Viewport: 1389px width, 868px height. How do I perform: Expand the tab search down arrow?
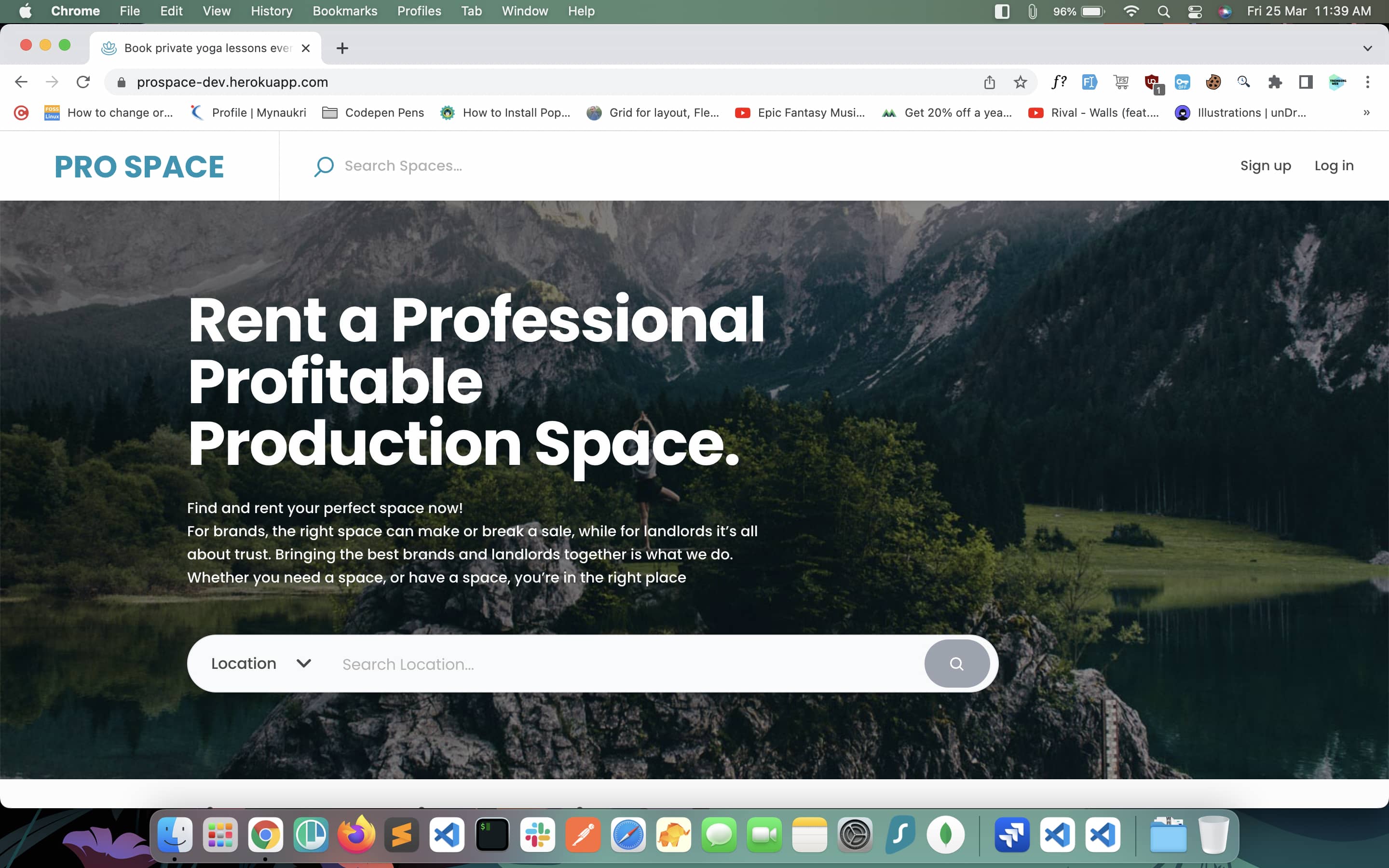coord(1367,48)
